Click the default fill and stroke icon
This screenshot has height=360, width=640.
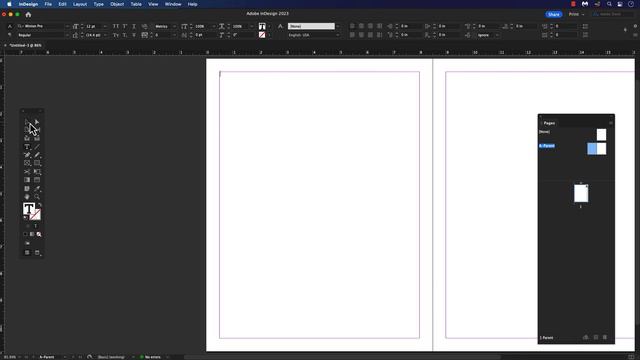(x=25, y=218)
